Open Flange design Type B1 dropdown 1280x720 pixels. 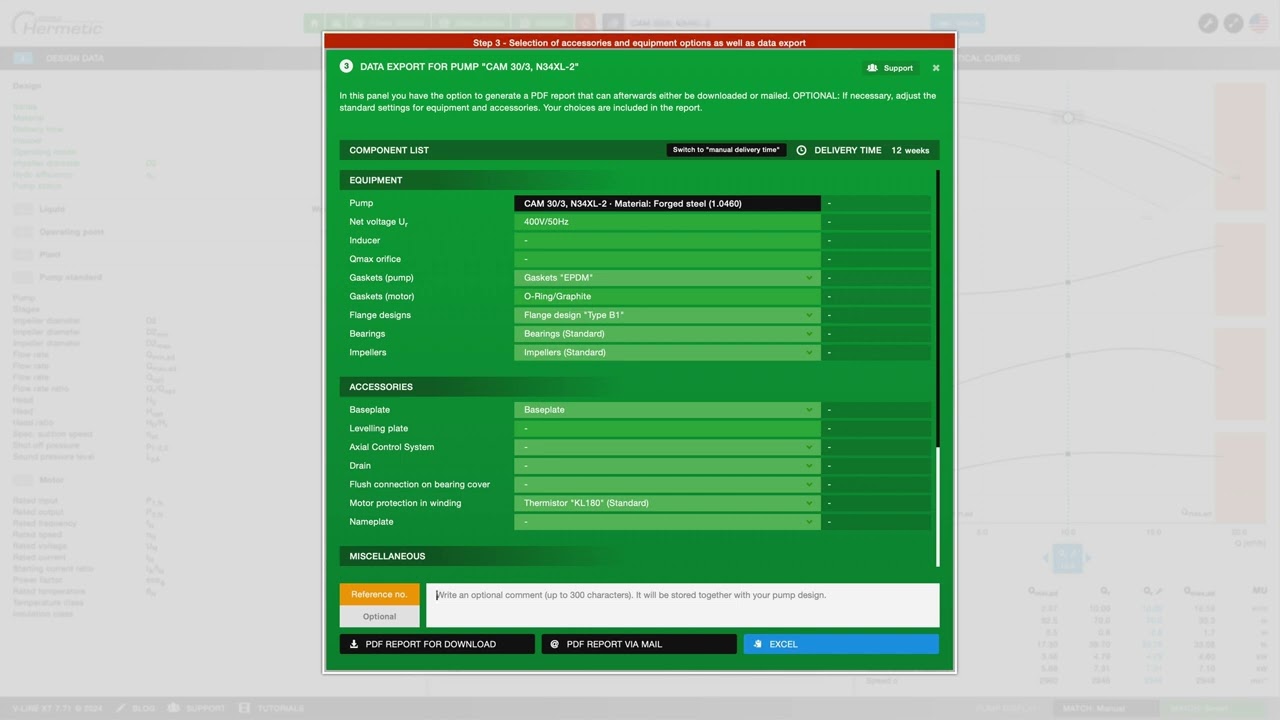pos(667,315)
